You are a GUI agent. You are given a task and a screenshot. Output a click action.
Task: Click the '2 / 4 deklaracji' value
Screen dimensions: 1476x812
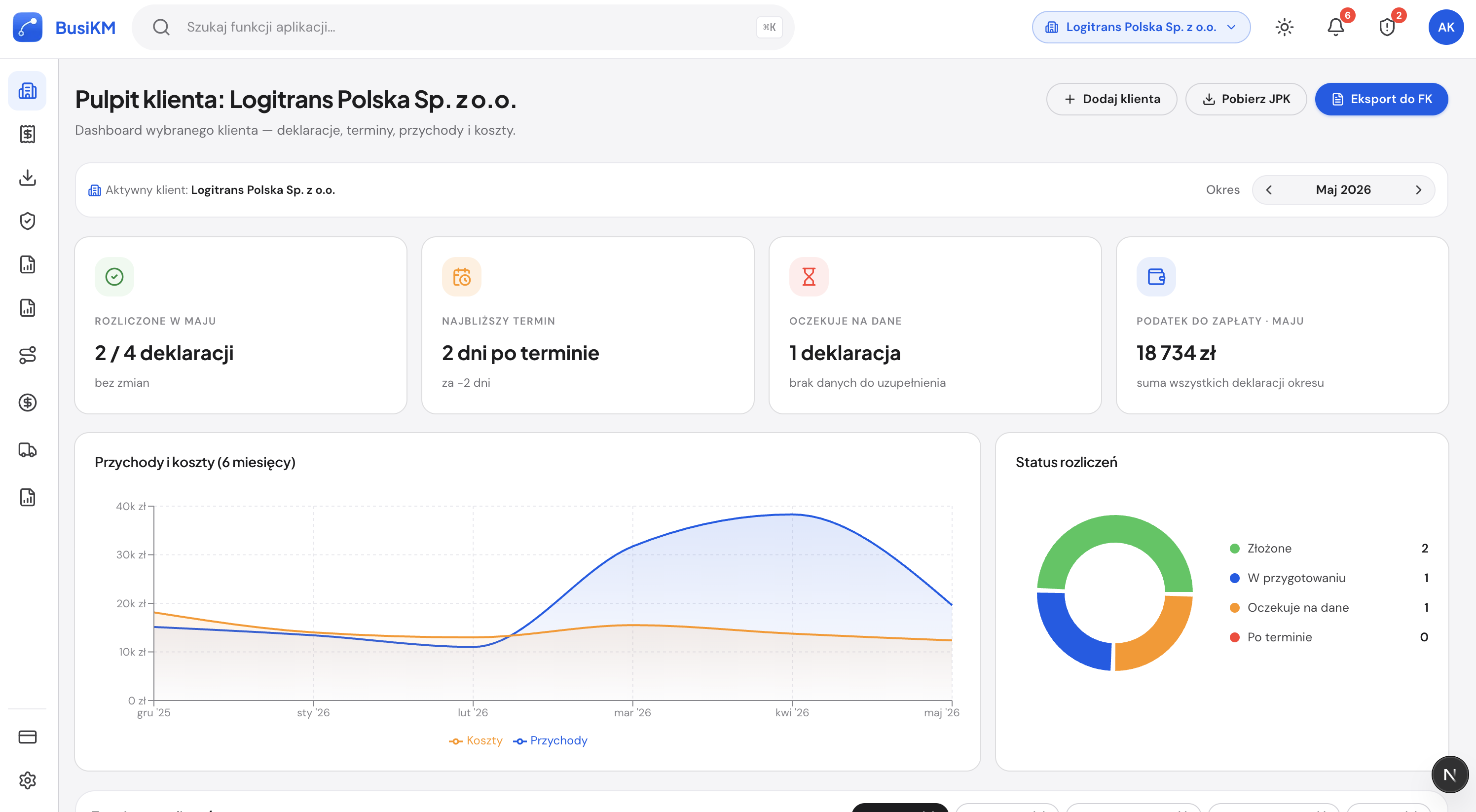pyautogui.click(x=164, y=353)
